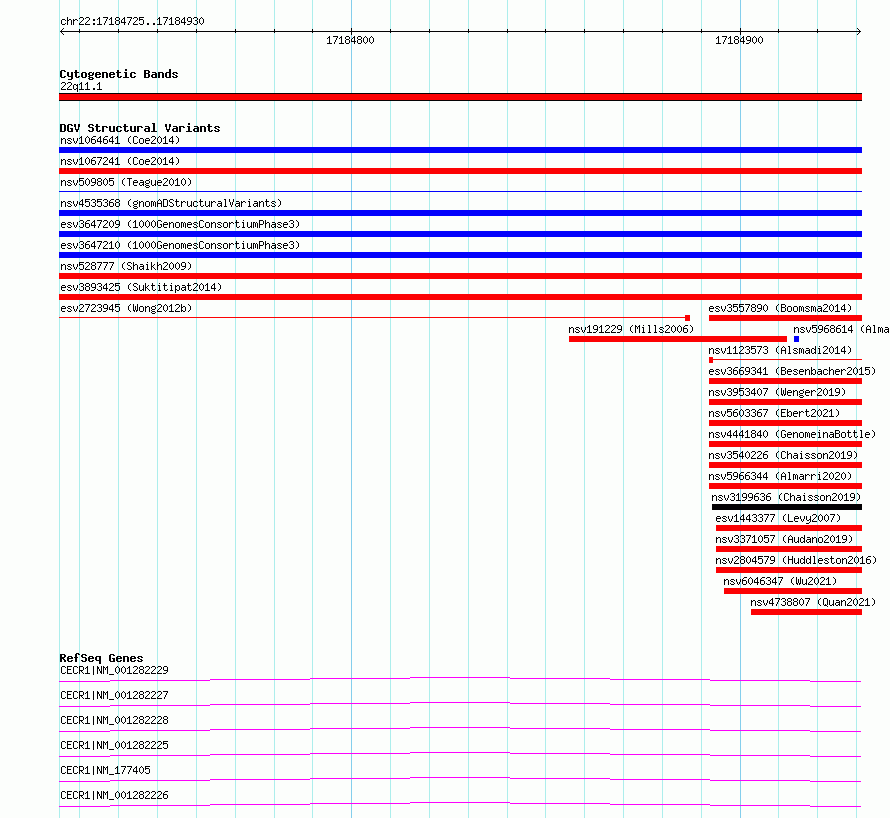Click the nsv509805 (Teague2010) label

pyautogui.click(x=126, y=182)
